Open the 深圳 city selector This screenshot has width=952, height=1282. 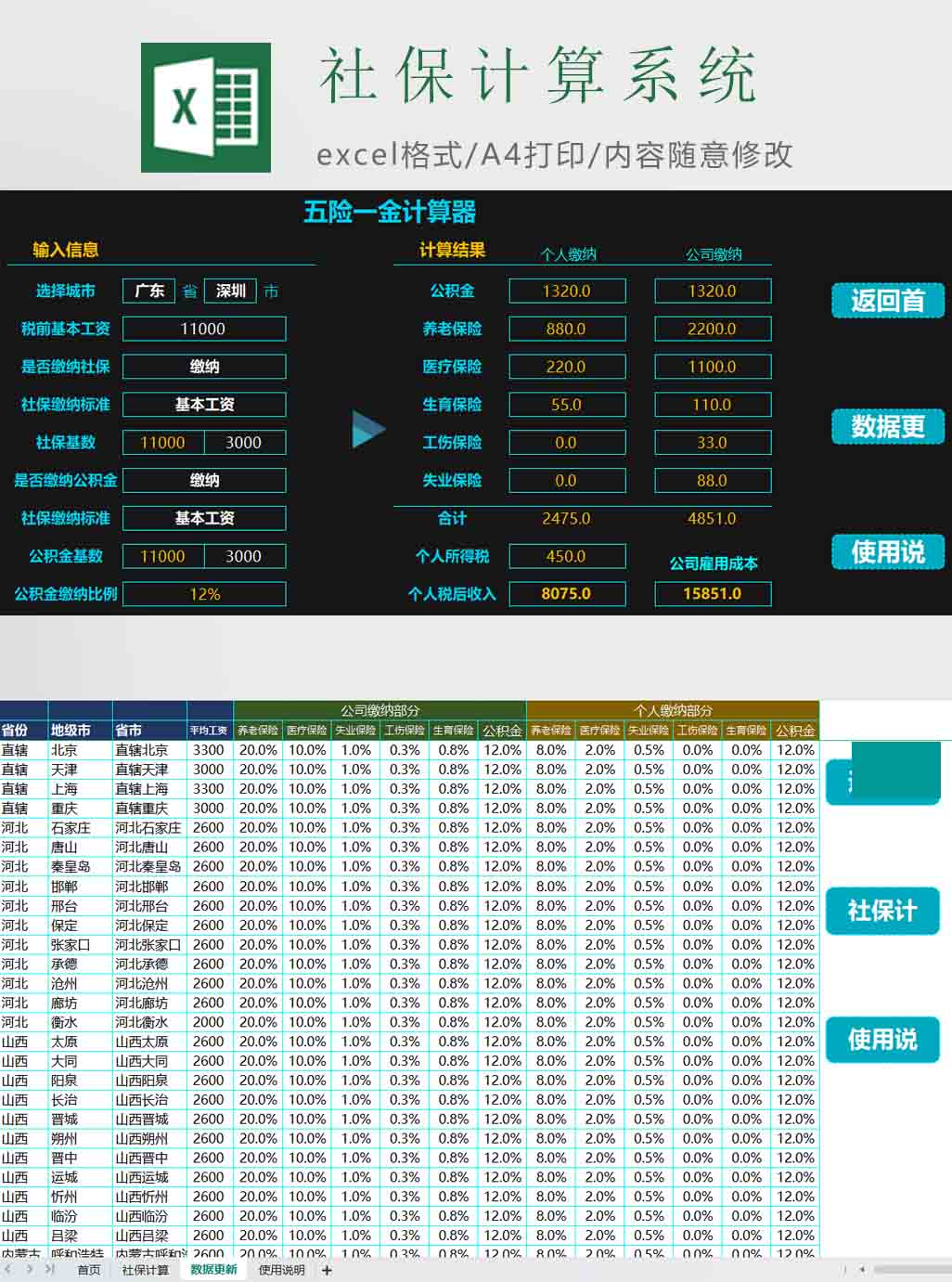230,291
